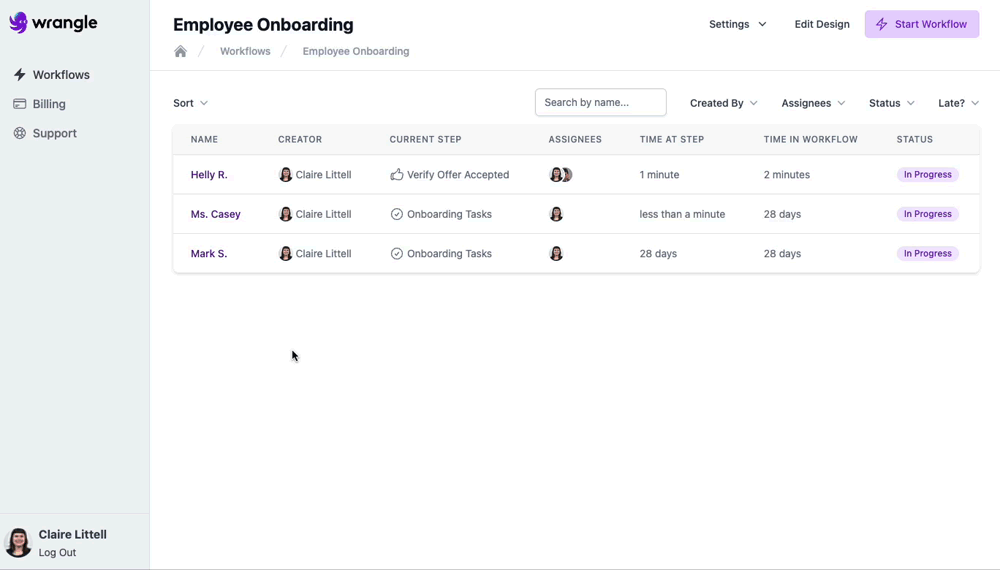Viewport: 1000px width, 570px height.
Task: Click the Billing card icon in sidebar
Action: pyautogui.click(x=19, y=104)
